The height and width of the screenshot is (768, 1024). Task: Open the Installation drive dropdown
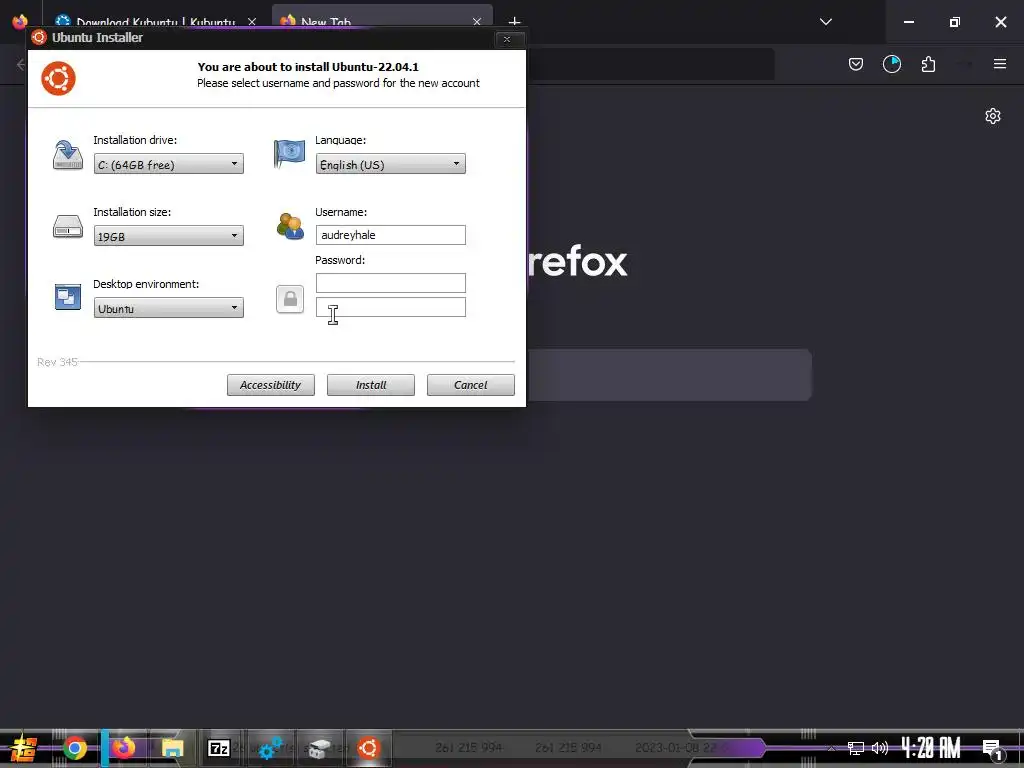click(168, 164)
